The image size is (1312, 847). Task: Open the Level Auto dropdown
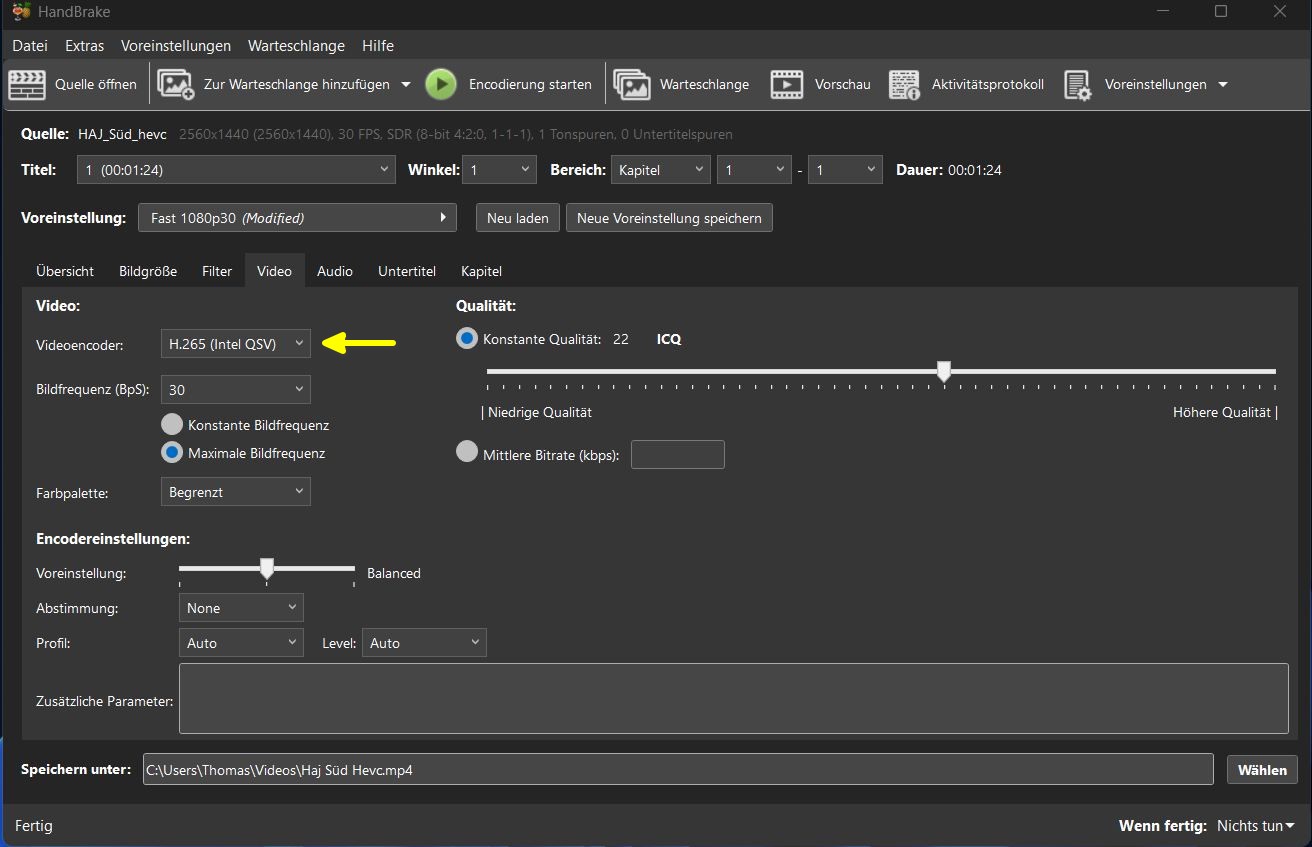(424, 643)
